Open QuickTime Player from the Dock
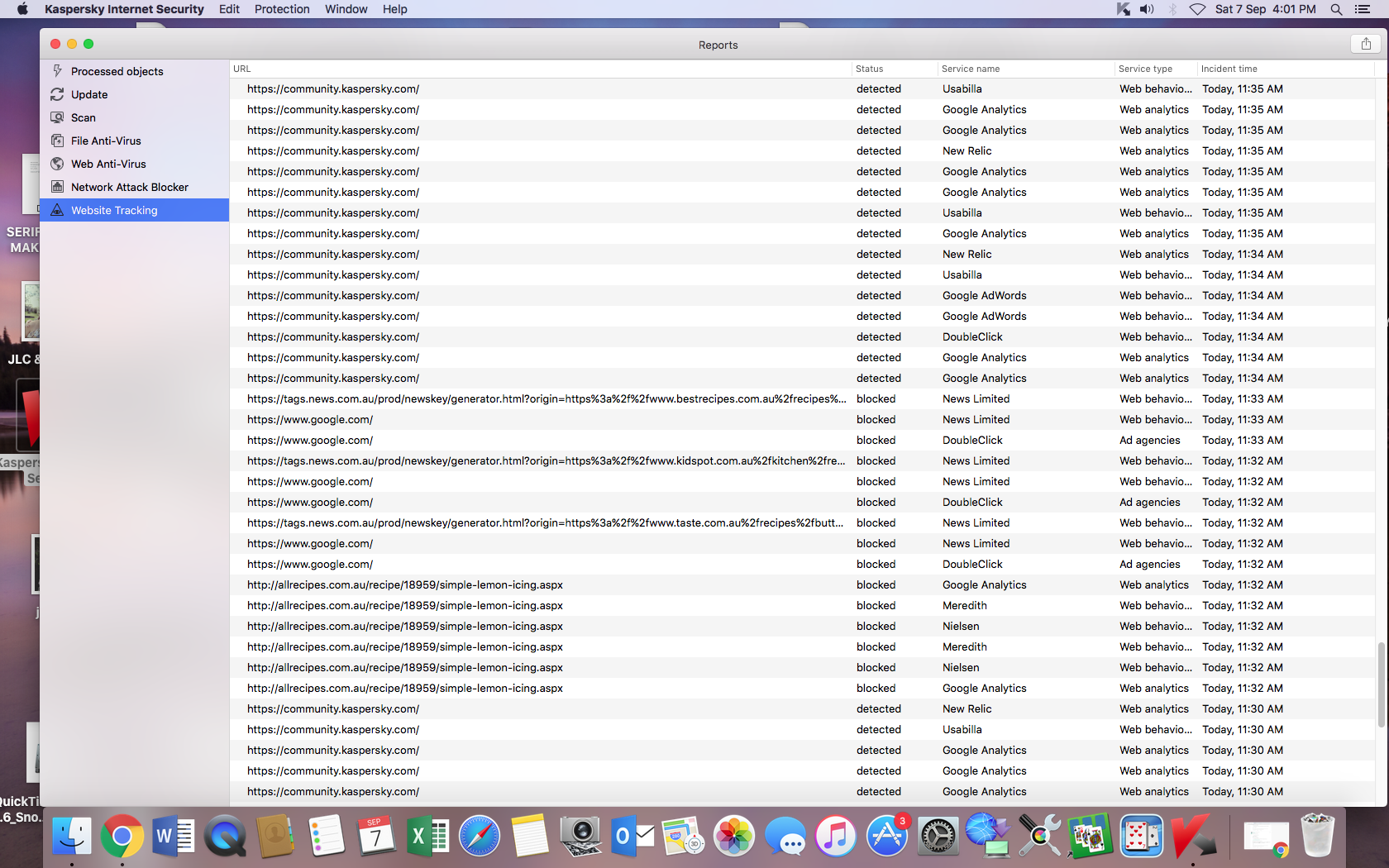Screen dimensions: 1389x868 click(x=224, y=836)
